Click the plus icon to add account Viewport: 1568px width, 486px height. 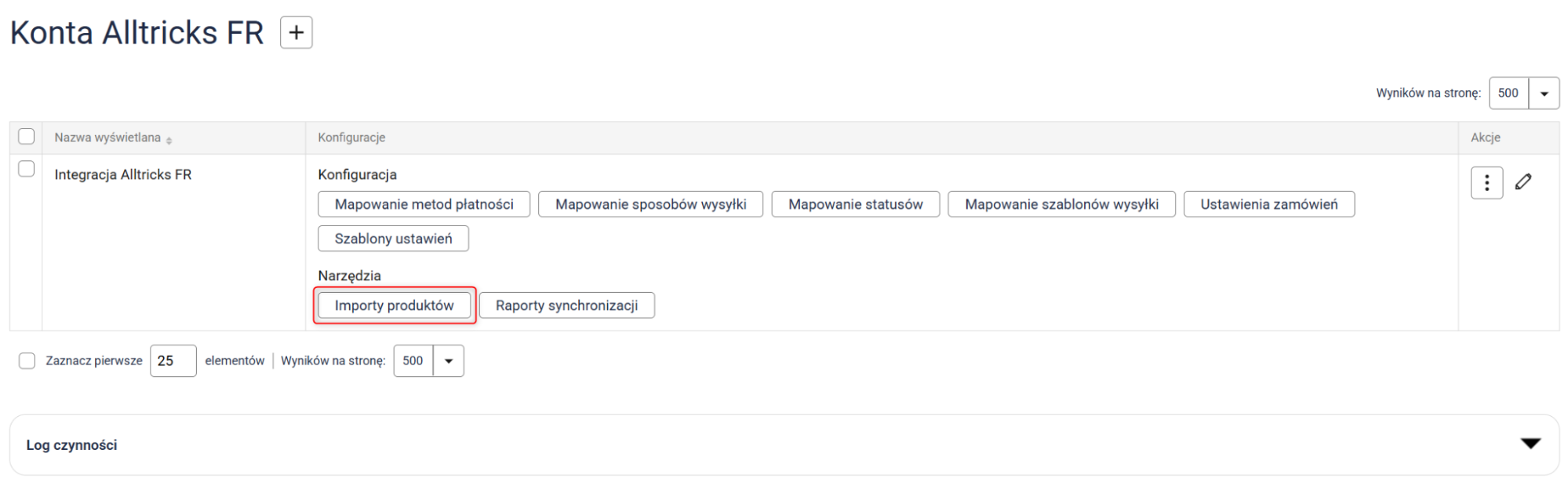(296, 33)
